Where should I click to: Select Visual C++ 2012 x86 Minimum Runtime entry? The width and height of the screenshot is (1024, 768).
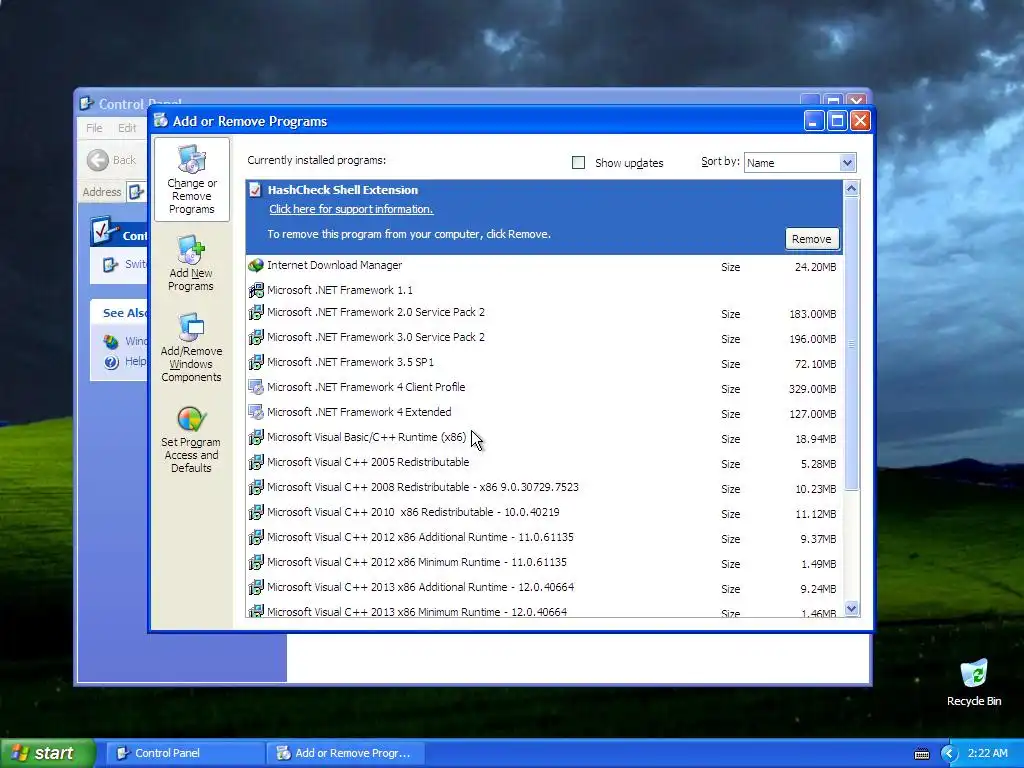coord(545,562)
